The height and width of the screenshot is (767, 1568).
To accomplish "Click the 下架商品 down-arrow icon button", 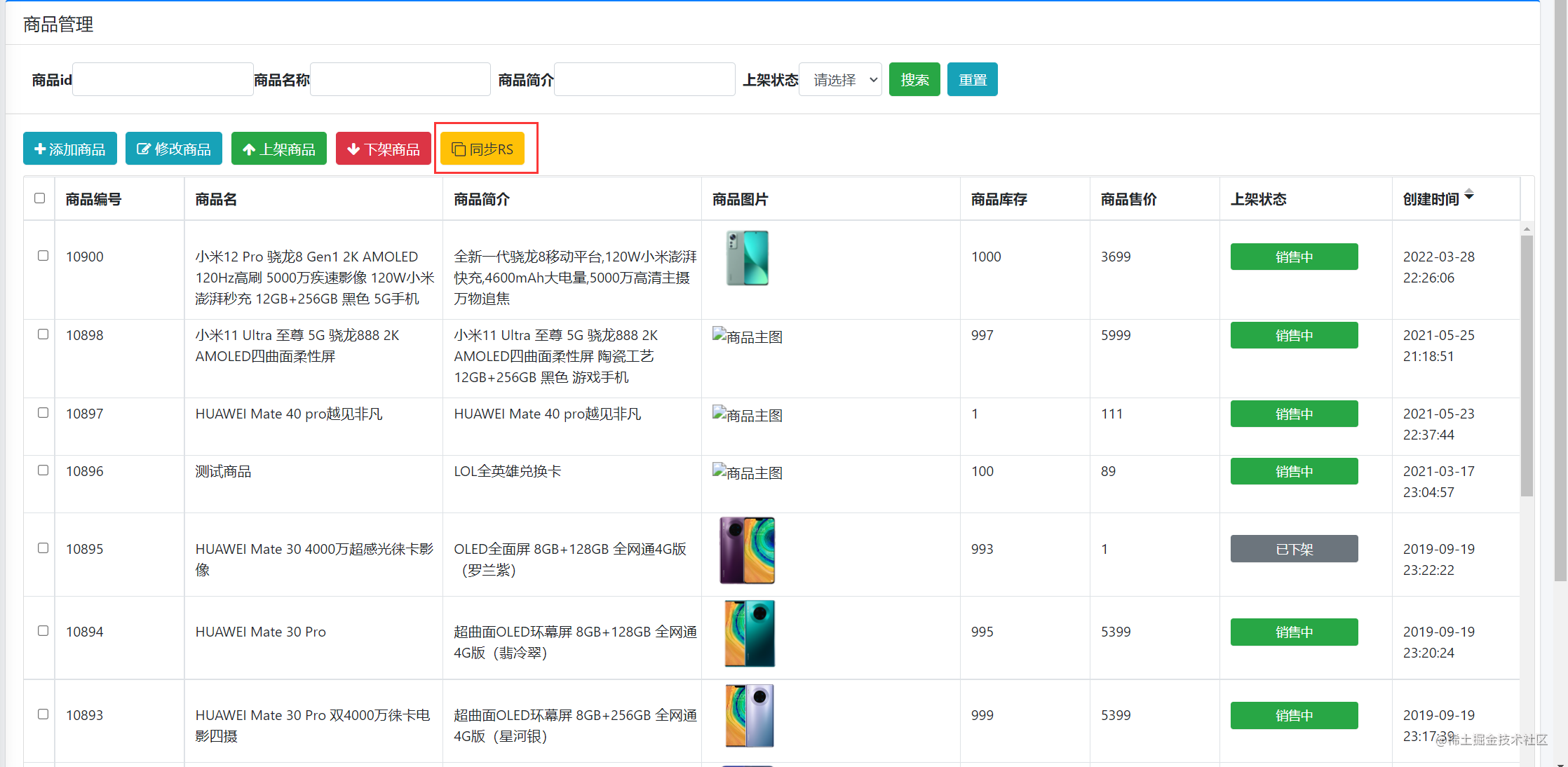I will [x=384, y=149].
